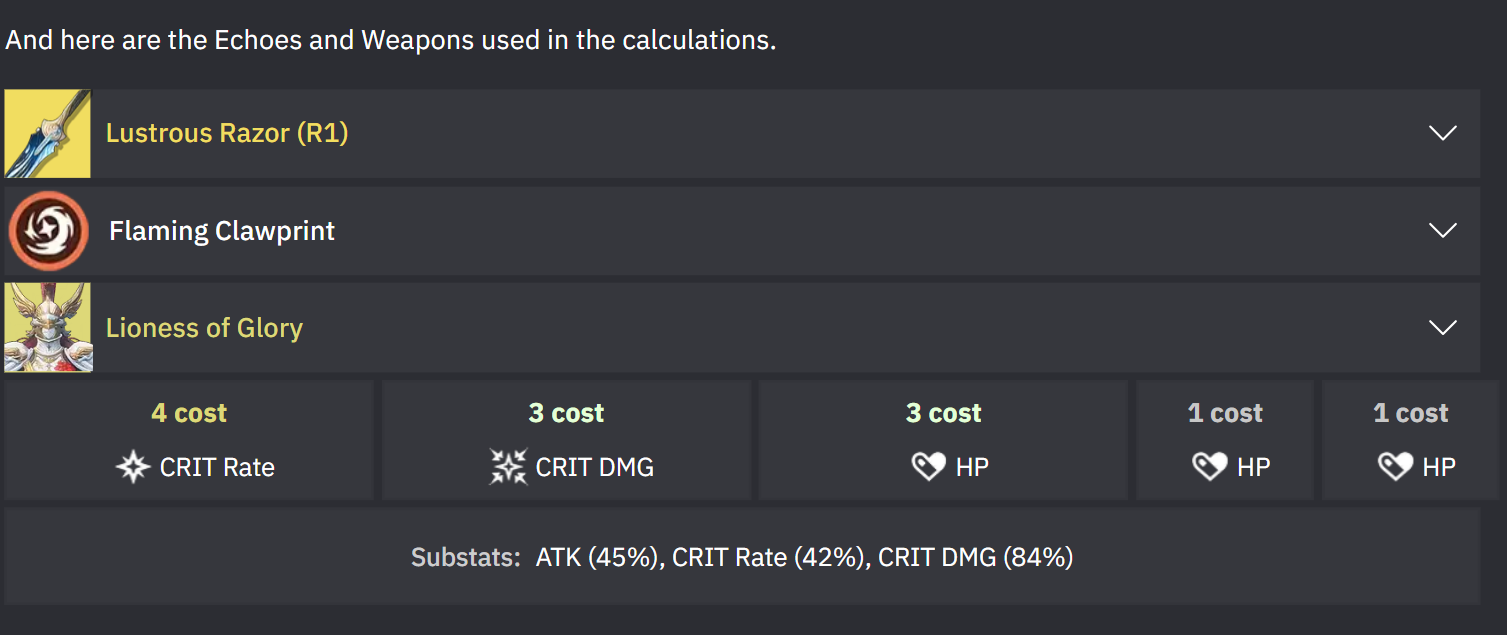Screen dimensions: 1507x635
Task: Select the first 3 cost heading above CRIT DMG
Action: (566, 413)
